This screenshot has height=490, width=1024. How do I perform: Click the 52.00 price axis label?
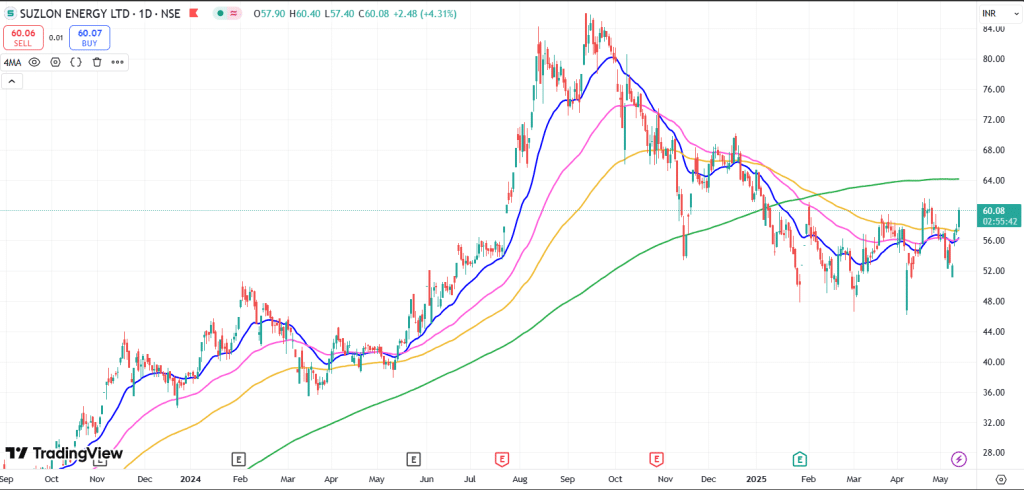(993, 270)
